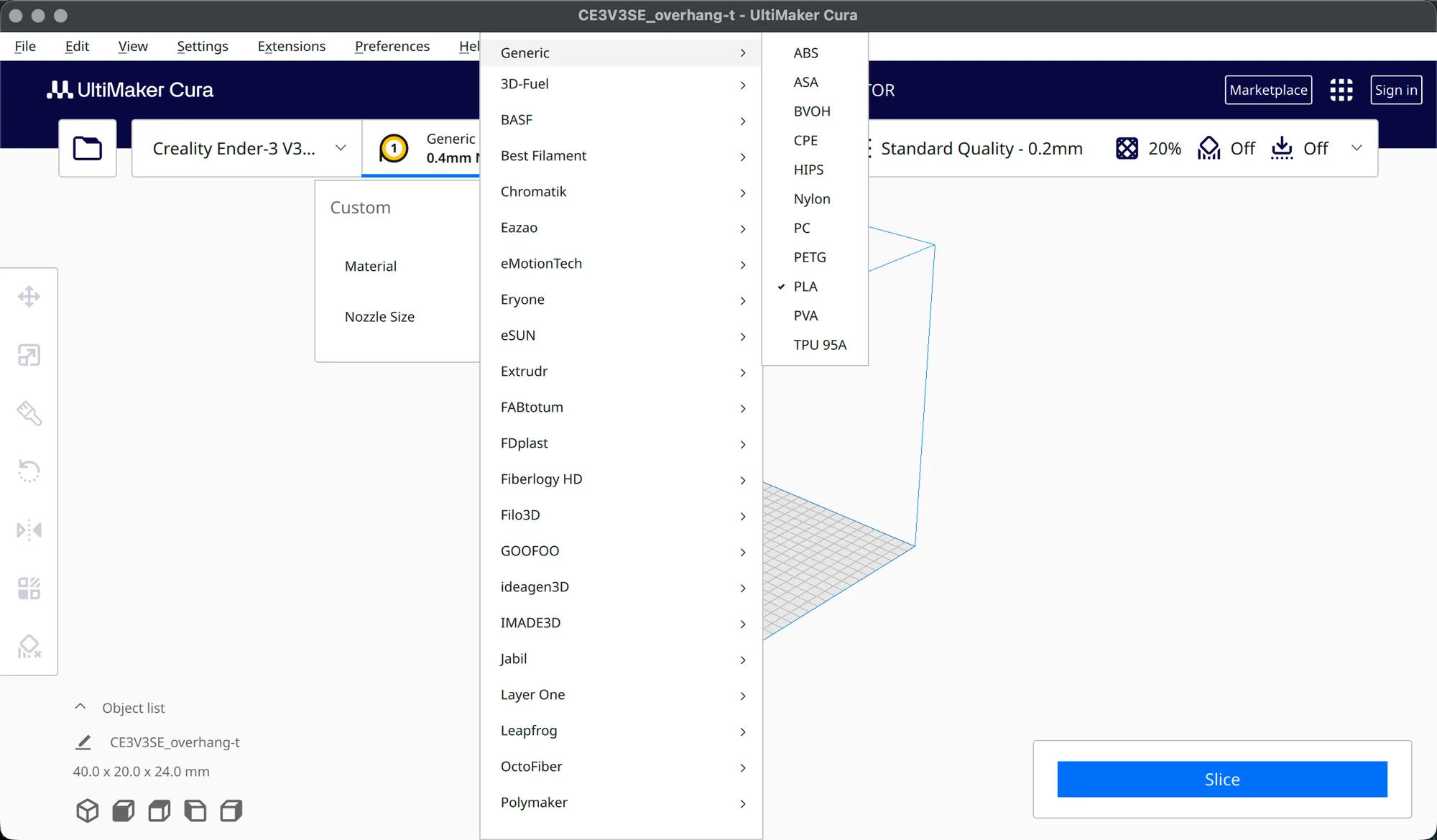Open the File menu
This screenshot has height=840, width=1437.
point(25,46)
